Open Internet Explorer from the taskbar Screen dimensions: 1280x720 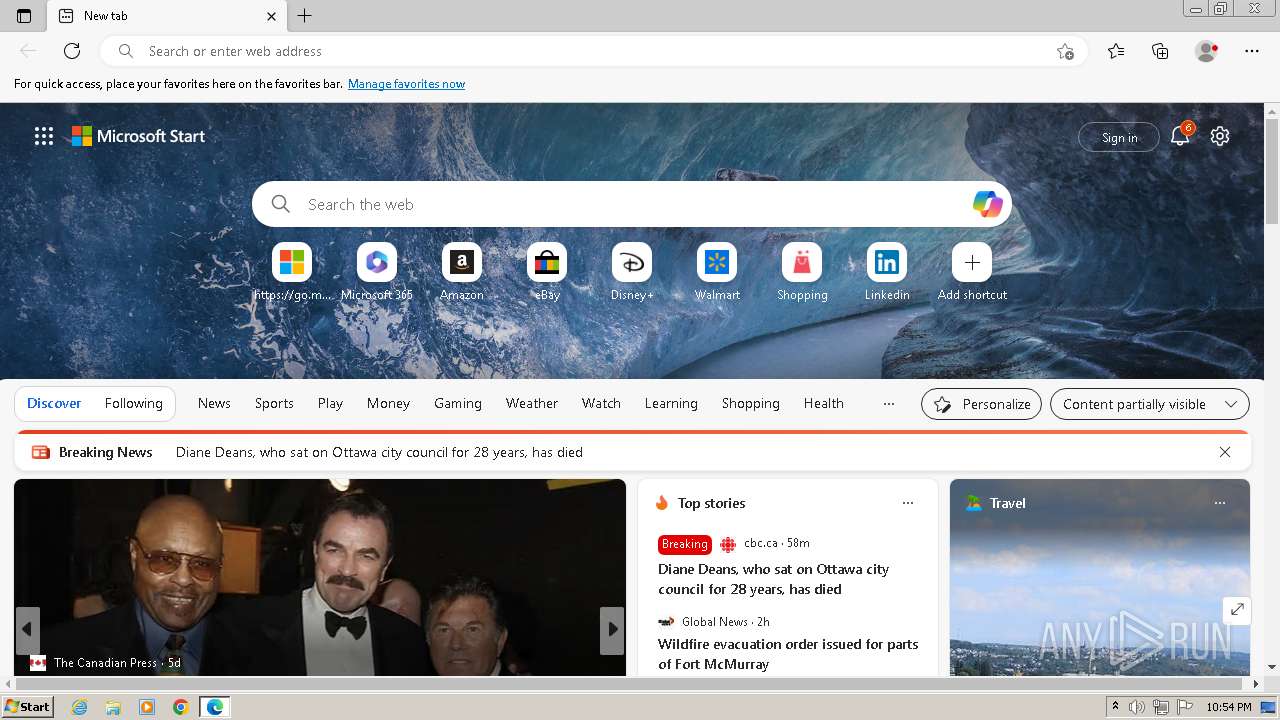click(x=79, y=707)
